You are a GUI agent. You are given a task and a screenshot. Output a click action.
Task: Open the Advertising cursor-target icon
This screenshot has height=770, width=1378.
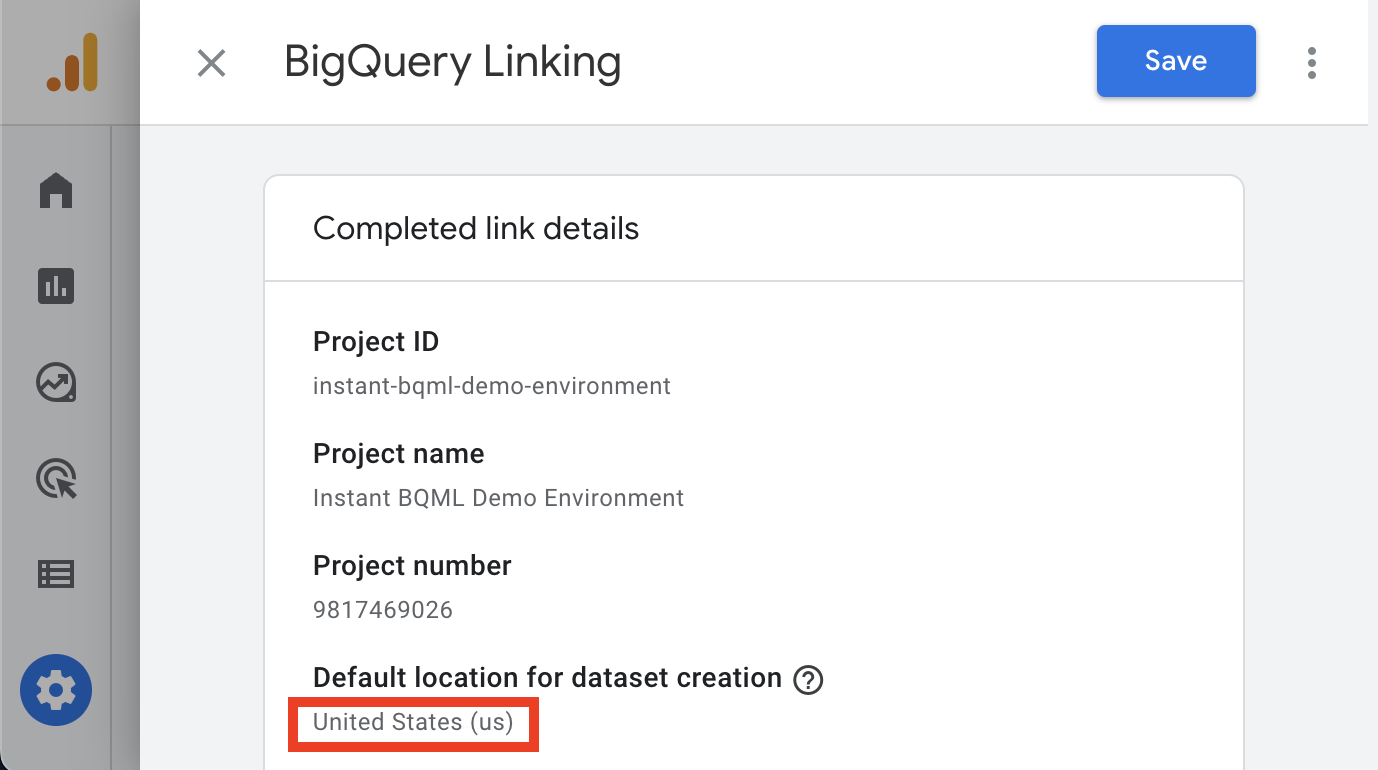[56, 479]
